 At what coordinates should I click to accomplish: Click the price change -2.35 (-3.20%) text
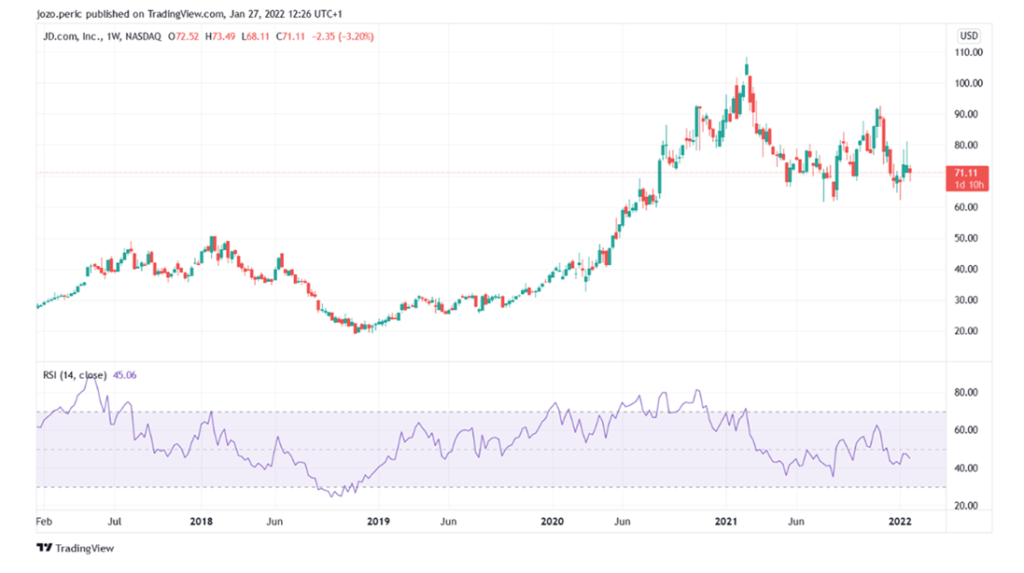pos(340,36)
